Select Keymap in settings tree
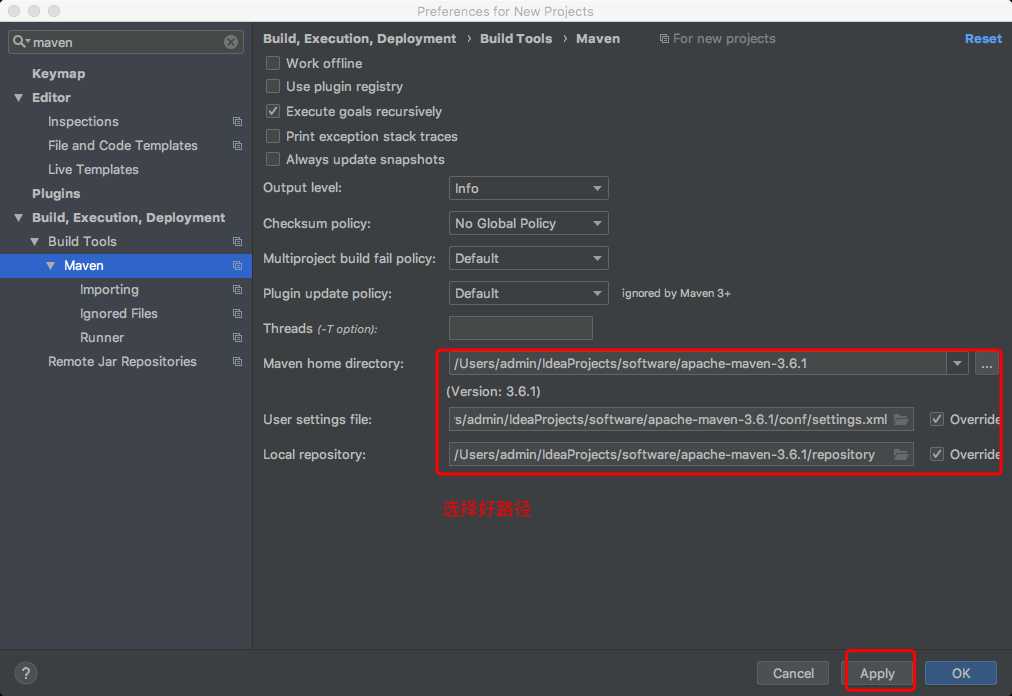The height and width of the screenshot is (696, 1012). [59, 74]
